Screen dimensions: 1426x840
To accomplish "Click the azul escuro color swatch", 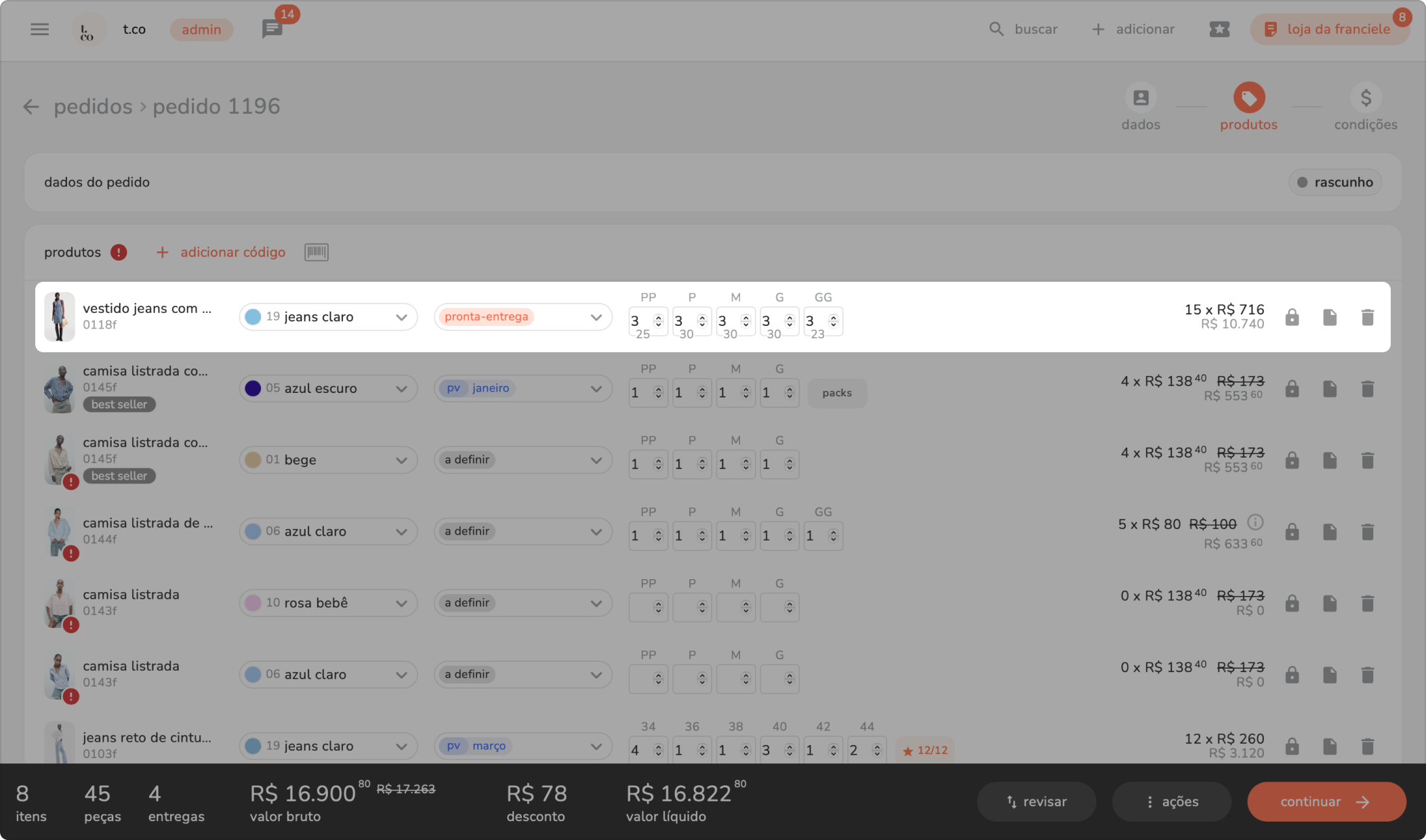I will tap(253, 389).
